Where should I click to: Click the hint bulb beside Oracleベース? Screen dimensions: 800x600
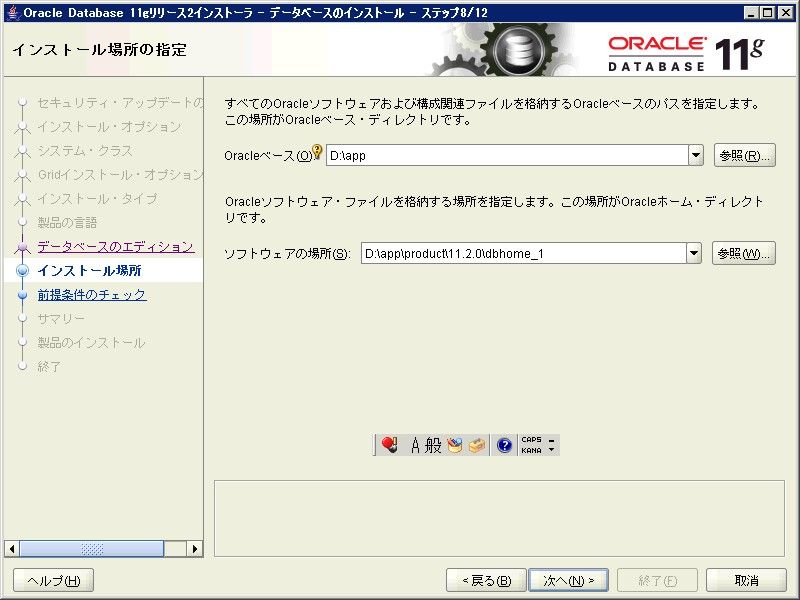click(x=318, y=153)
